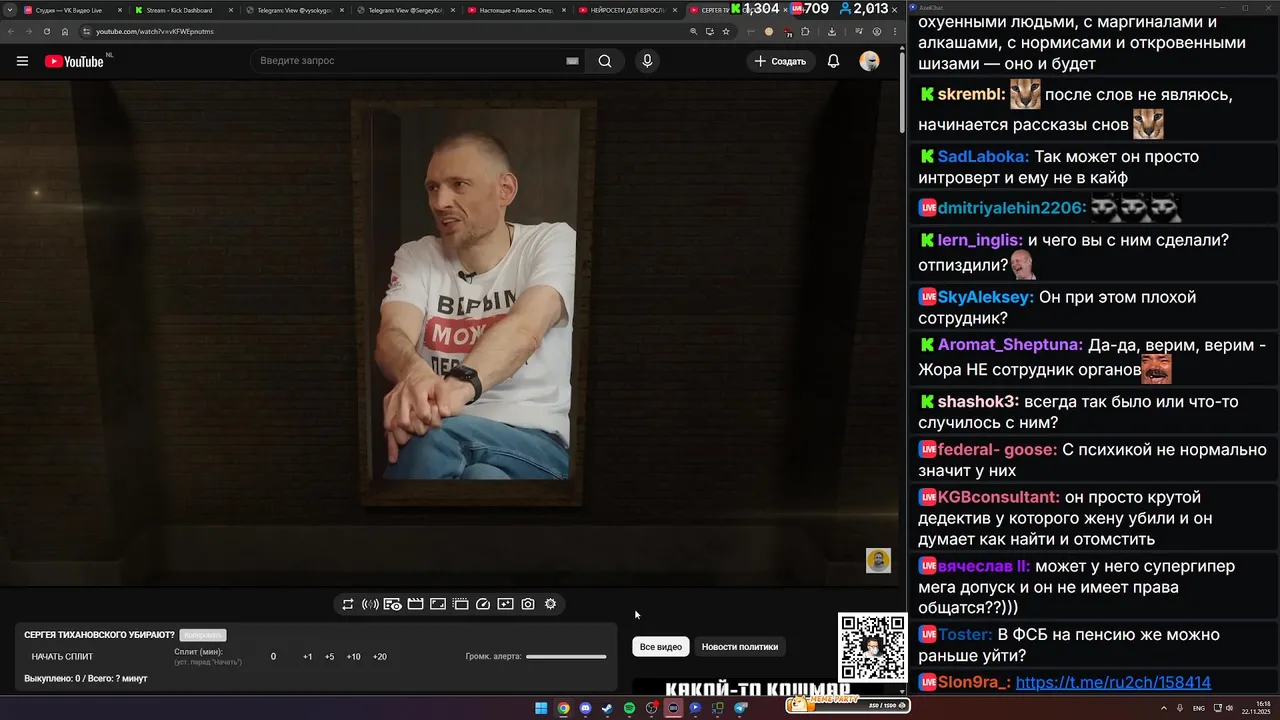Click the QR code image beside the chips
Viewport: 1280px width, 720px height.
tap(872, 647)
